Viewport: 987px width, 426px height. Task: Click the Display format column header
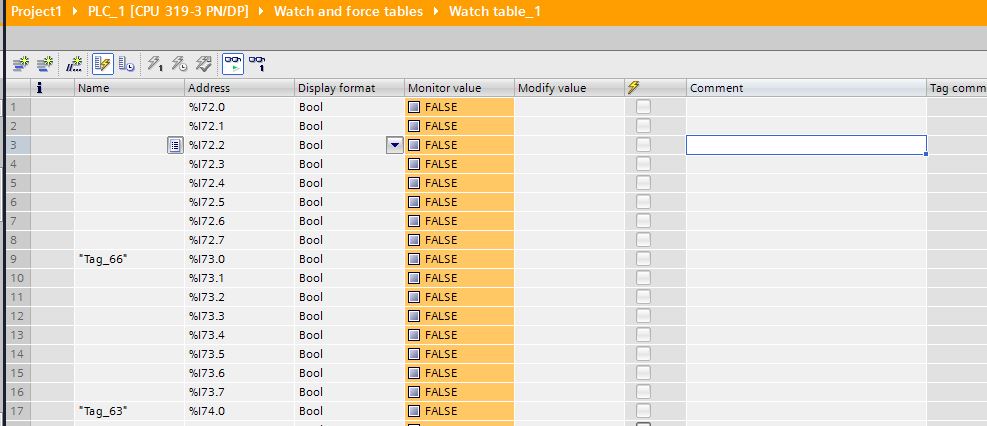pos(349,88)
